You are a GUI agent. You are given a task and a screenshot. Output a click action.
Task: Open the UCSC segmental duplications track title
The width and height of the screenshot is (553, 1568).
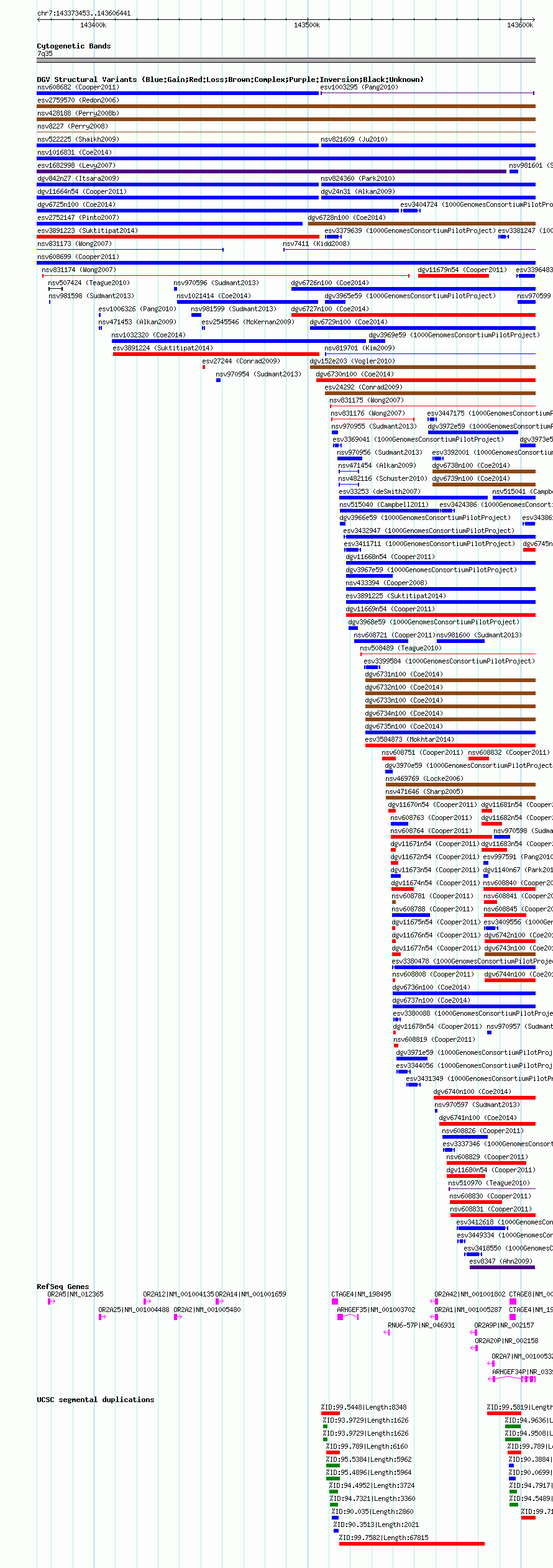pyautogui.click(x=96, y=1400)
